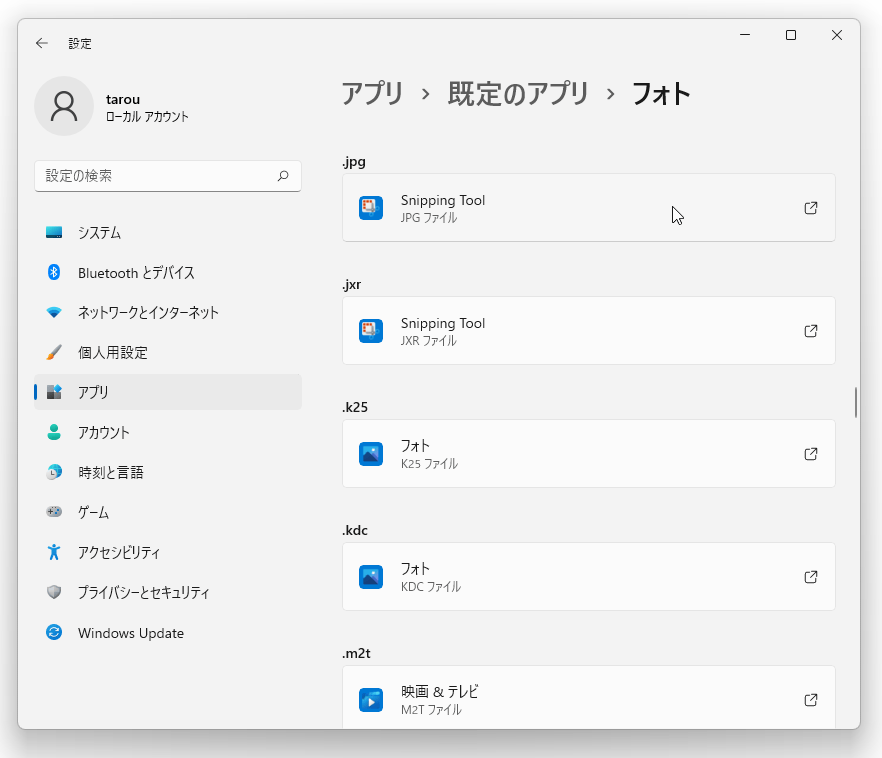The image size is (882, 758).
Task: Click the ローカル アカウント text
Action: (147, 116)
